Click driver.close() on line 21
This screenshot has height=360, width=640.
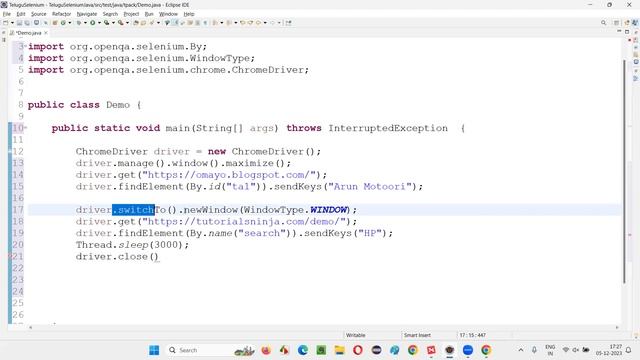[117, 257]
